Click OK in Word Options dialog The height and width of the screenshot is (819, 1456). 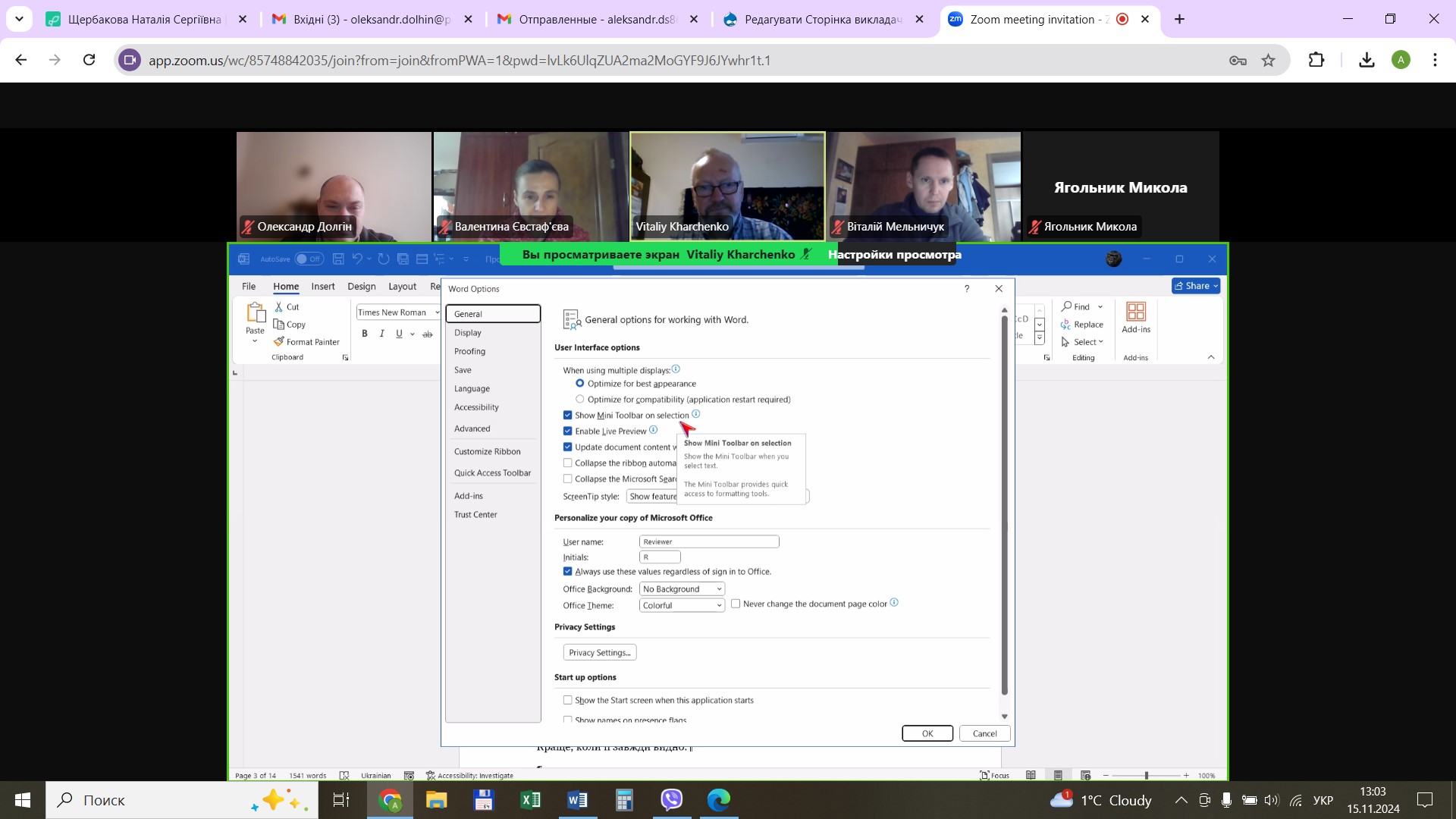tap(927, 733)
